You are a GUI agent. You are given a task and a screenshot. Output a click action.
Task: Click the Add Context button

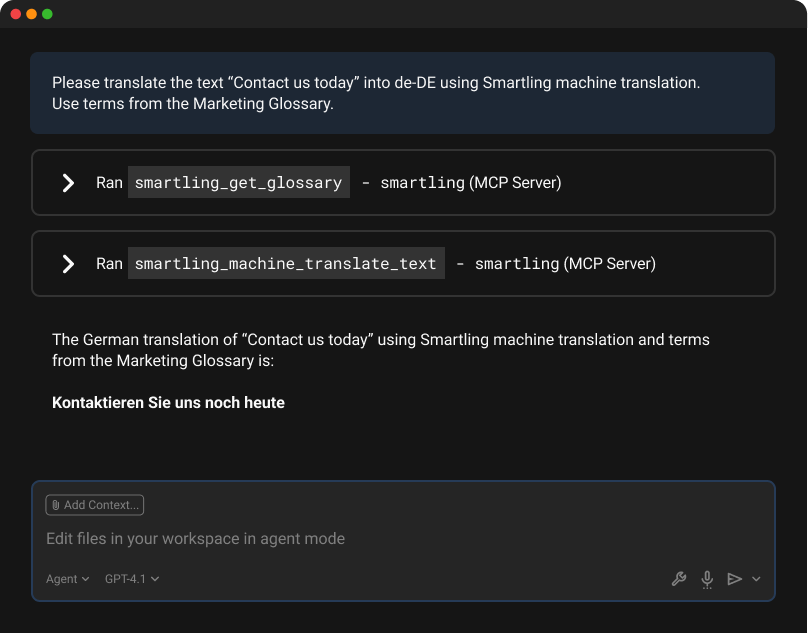tap(94, 505)
